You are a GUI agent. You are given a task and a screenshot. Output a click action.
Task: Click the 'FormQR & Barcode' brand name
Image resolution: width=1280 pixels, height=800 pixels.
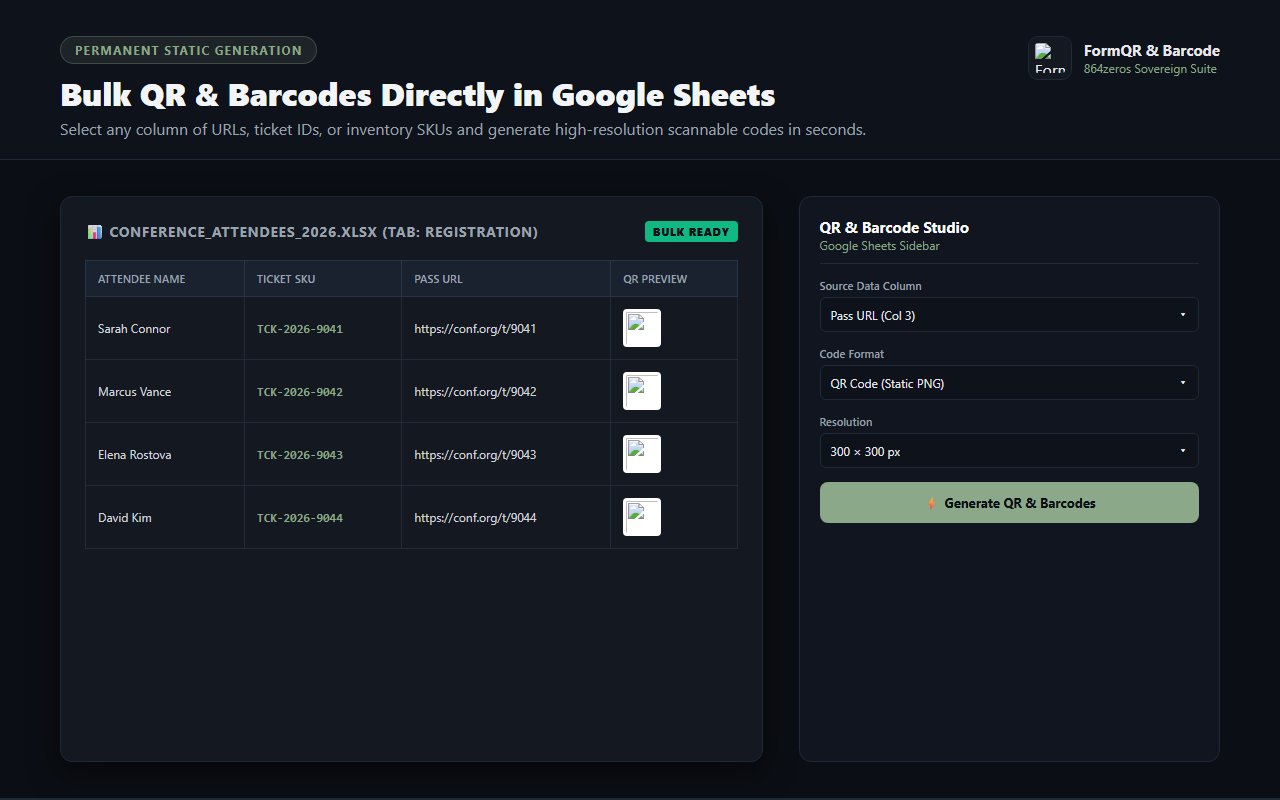point(1152,51)
